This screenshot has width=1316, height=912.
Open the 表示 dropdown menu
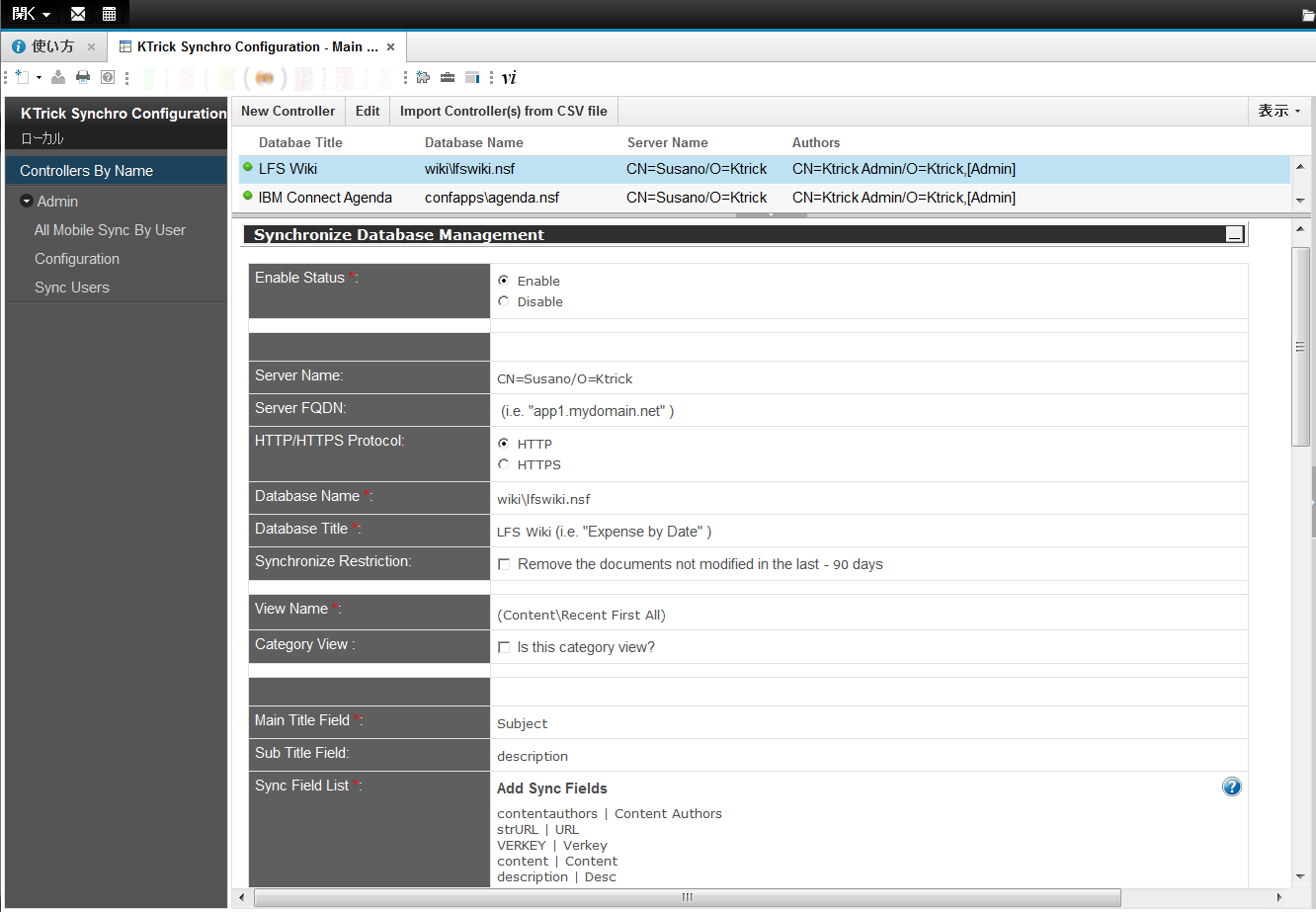coord(1278,111)
